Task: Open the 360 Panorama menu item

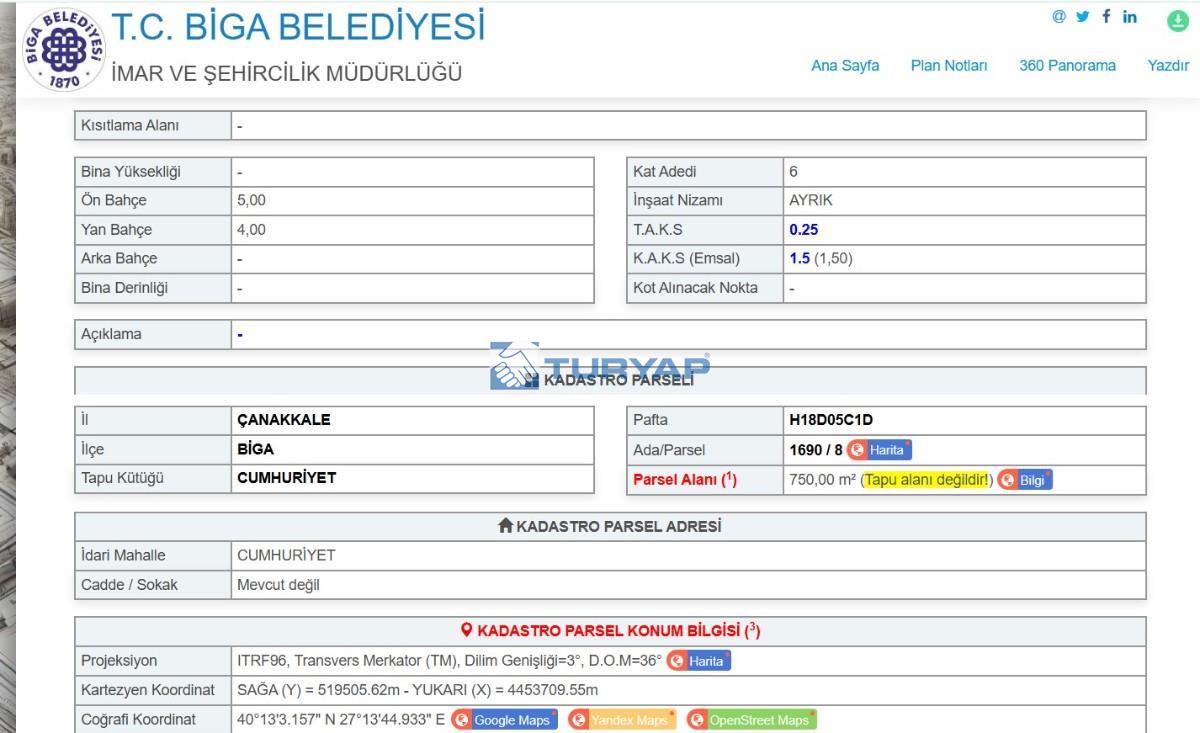Action: click(1067, 66)
